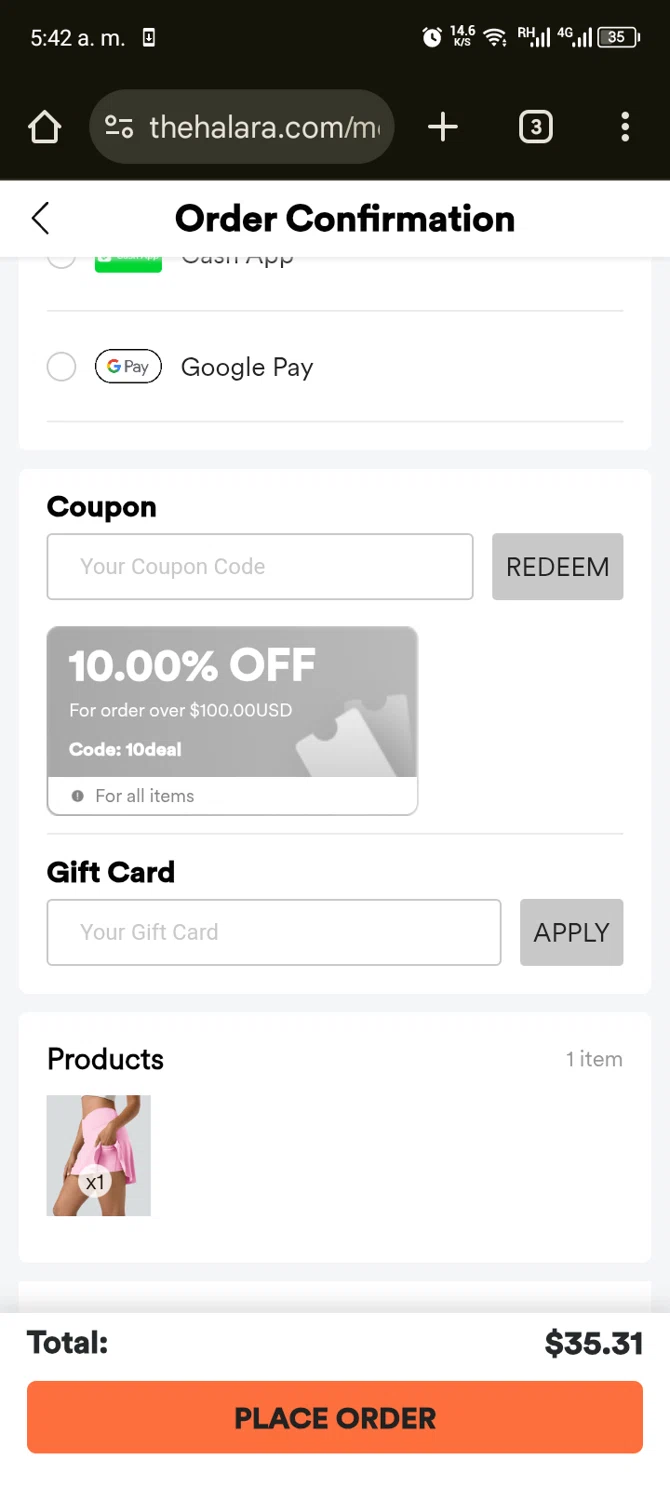This screenshot has width=670, height=1500.
Task: Open the tab switcher showing 3 tabs
Action: pyautogui.click(x=535, y=127)
